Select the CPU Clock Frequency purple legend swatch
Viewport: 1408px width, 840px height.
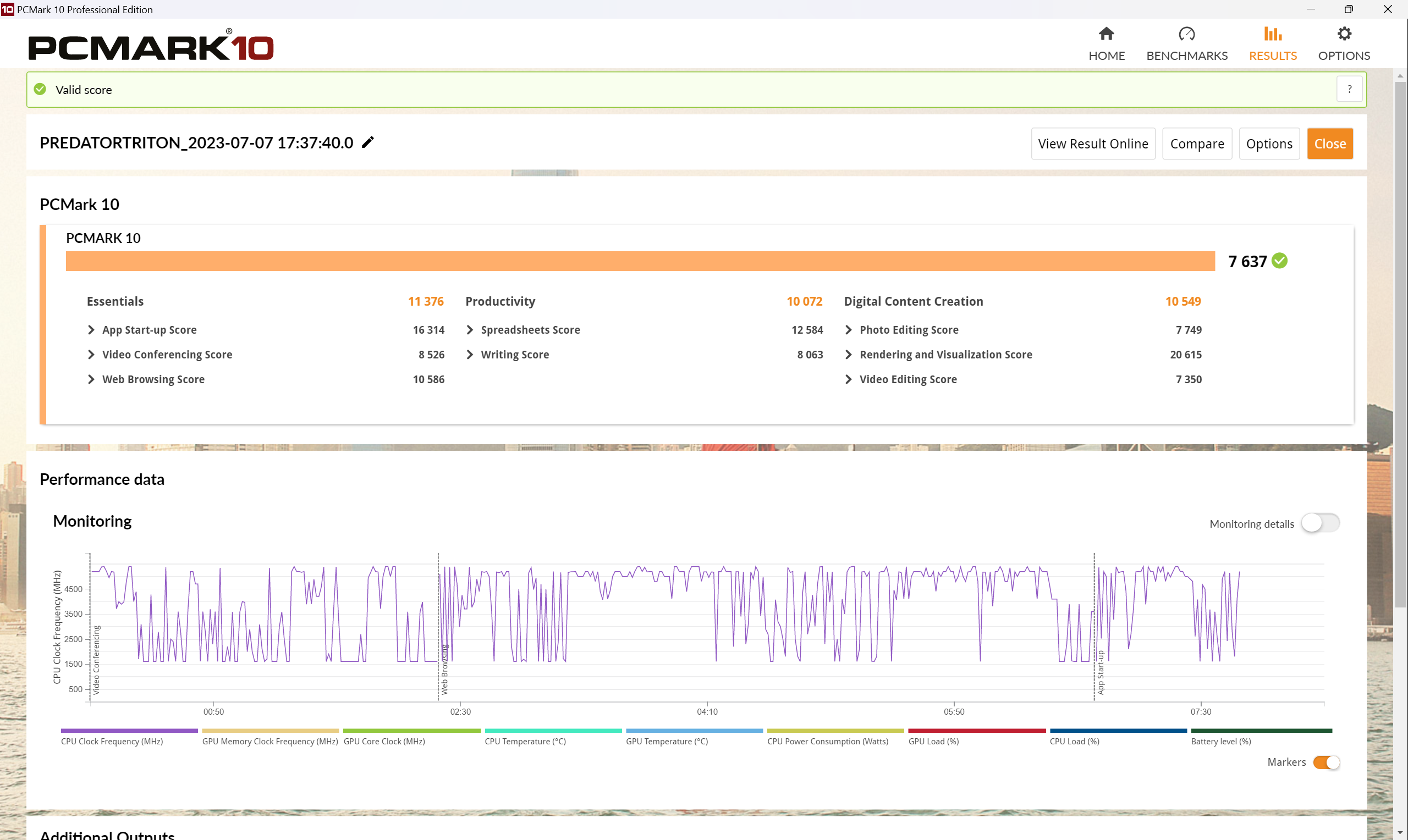pos(130,731)
